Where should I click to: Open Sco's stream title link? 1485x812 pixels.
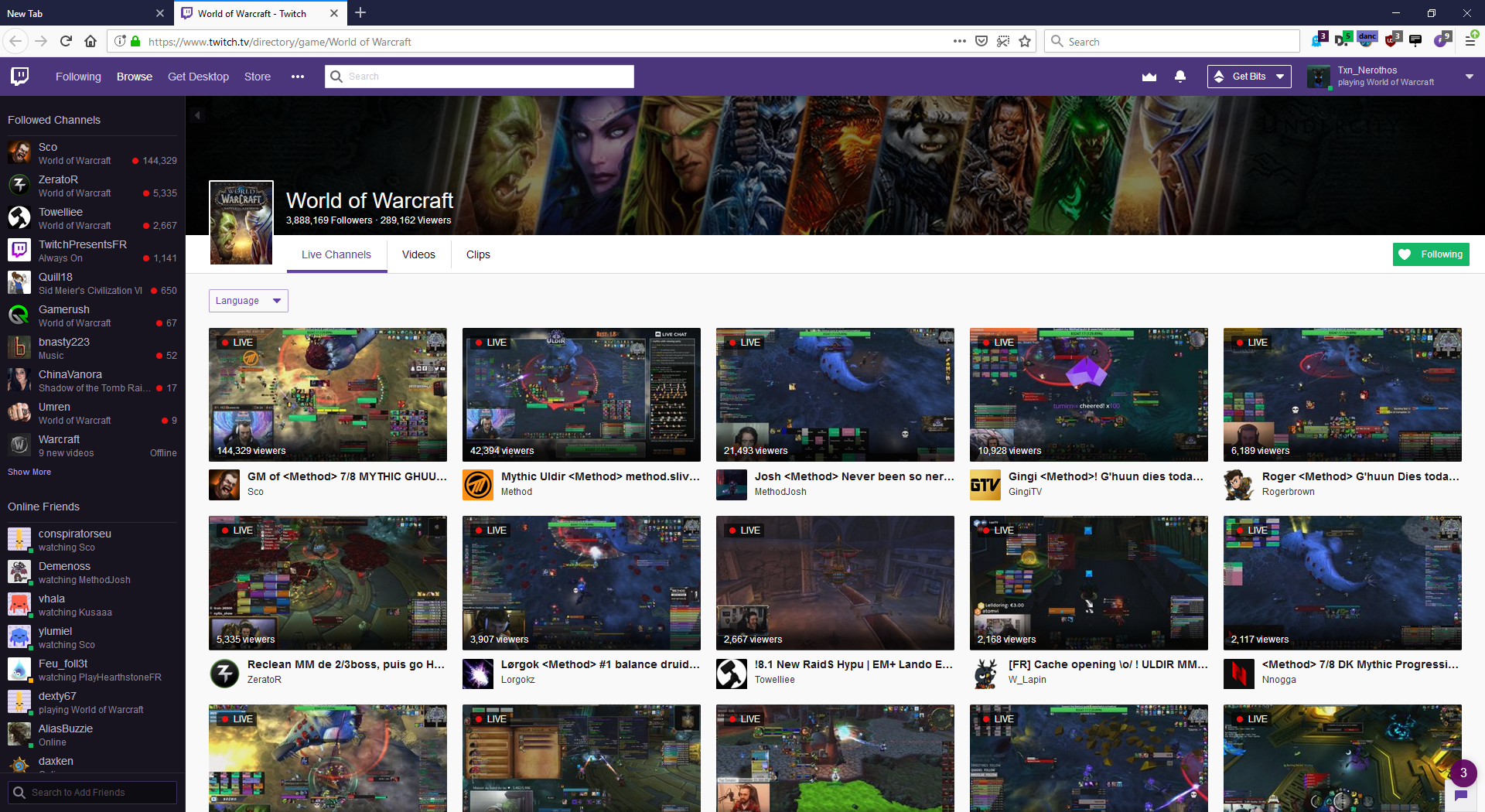point(347,476)
